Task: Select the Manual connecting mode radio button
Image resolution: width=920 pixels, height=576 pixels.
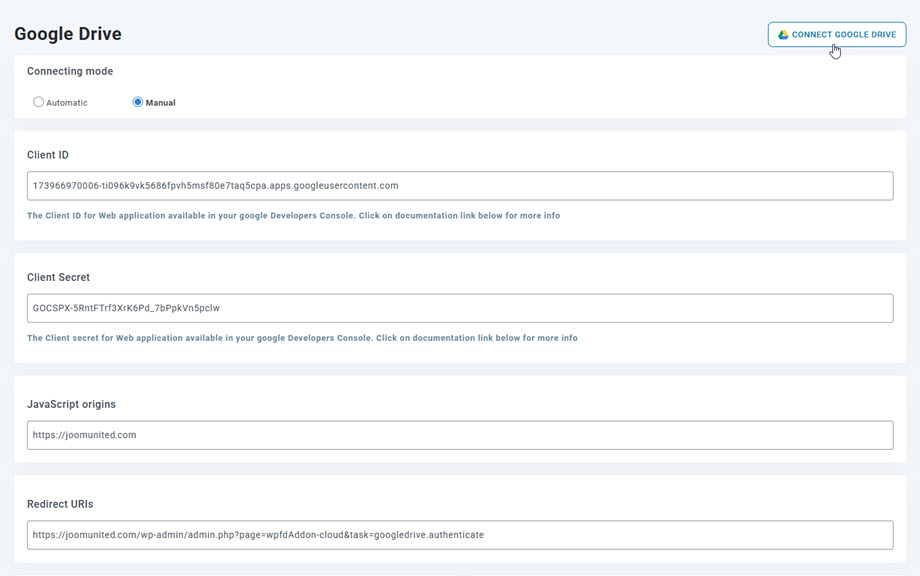Action: click(x=138, y=102)
